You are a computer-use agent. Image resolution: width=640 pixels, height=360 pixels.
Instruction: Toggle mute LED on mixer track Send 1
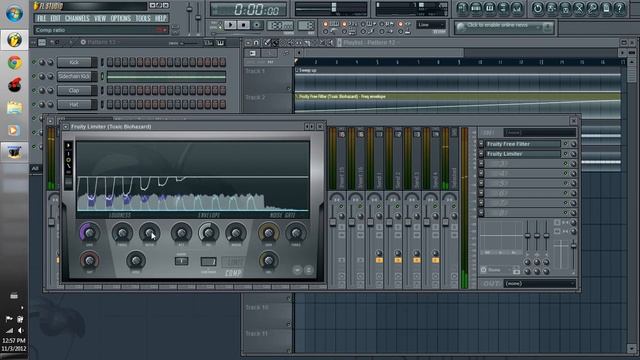tap(379, 207)
